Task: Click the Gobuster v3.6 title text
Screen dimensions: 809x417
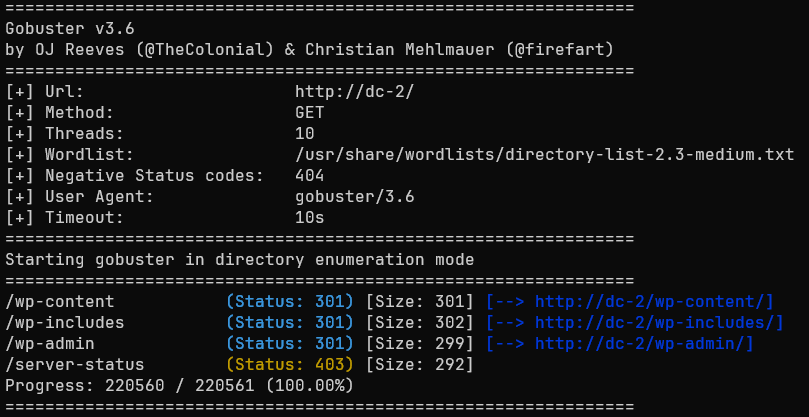Action: click(70, 29)
